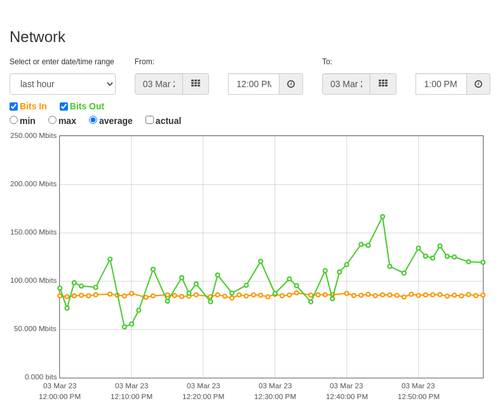The image size is (500, 403).
Task: Open the From time clock picker icon
Action: (291, 84)
